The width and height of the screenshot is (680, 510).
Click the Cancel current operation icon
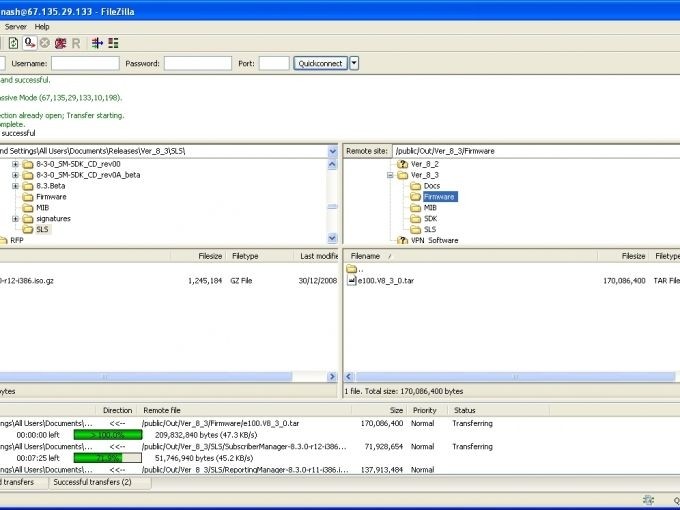pyautogui.click(x=44, y=43)
